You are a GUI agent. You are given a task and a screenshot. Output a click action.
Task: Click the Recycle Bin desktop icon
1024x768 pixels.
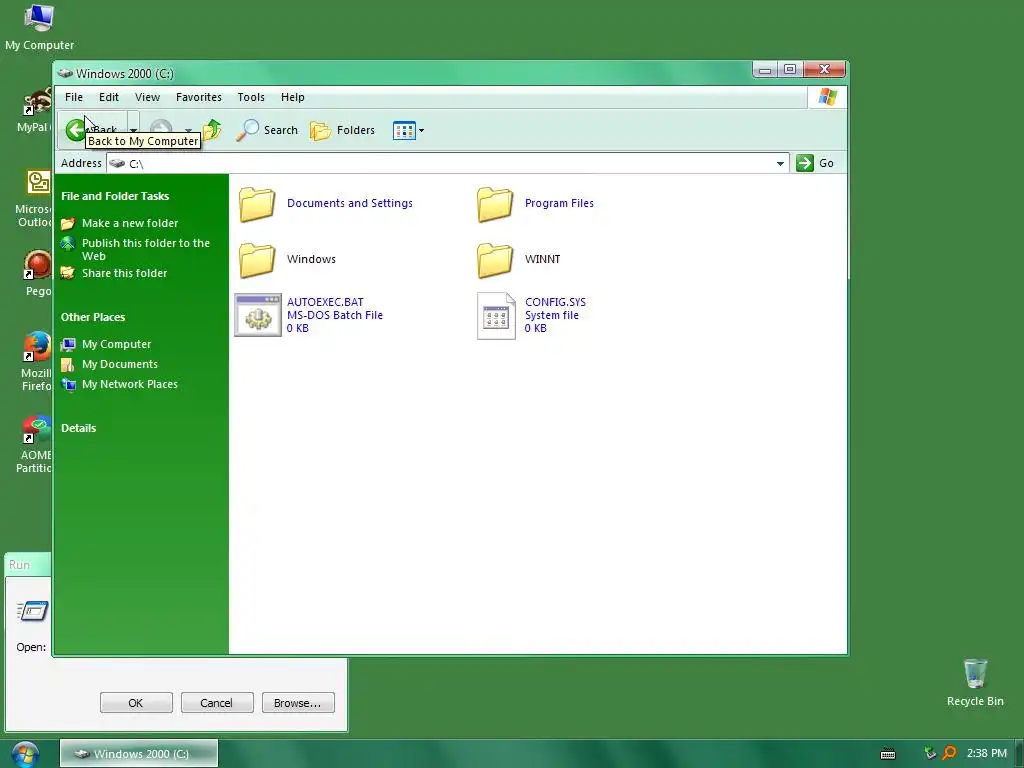click(975, 682)
